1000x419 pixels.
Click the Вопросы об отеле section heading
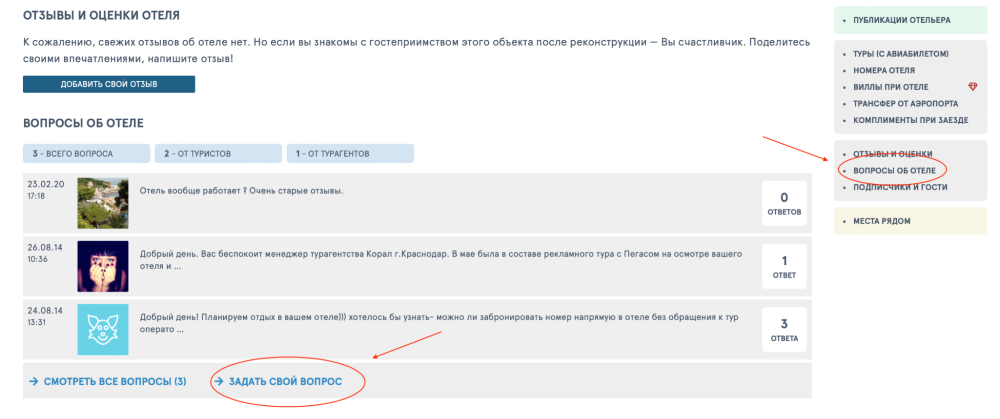pyautogui.click(x=84, y=123)
